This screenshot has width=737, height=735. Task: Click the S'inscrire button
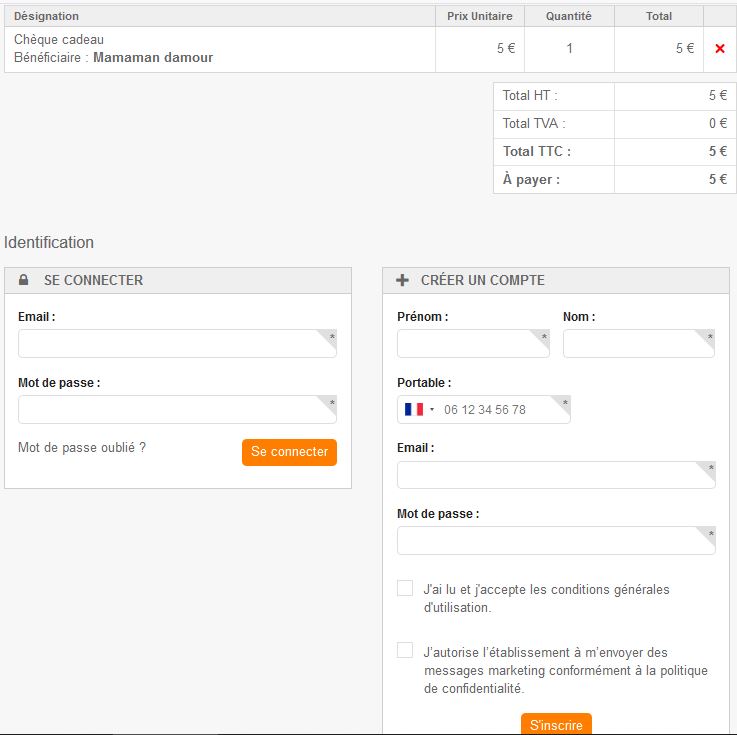(x=556, y=724)
